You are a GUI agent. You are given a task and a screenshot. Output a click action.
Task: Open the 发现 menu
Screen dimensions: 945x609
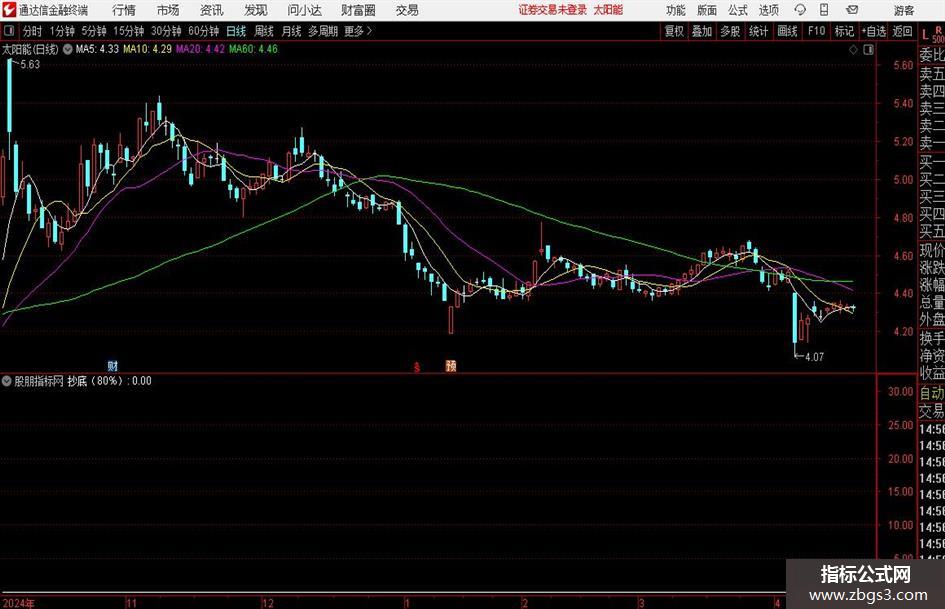point(256,10)
